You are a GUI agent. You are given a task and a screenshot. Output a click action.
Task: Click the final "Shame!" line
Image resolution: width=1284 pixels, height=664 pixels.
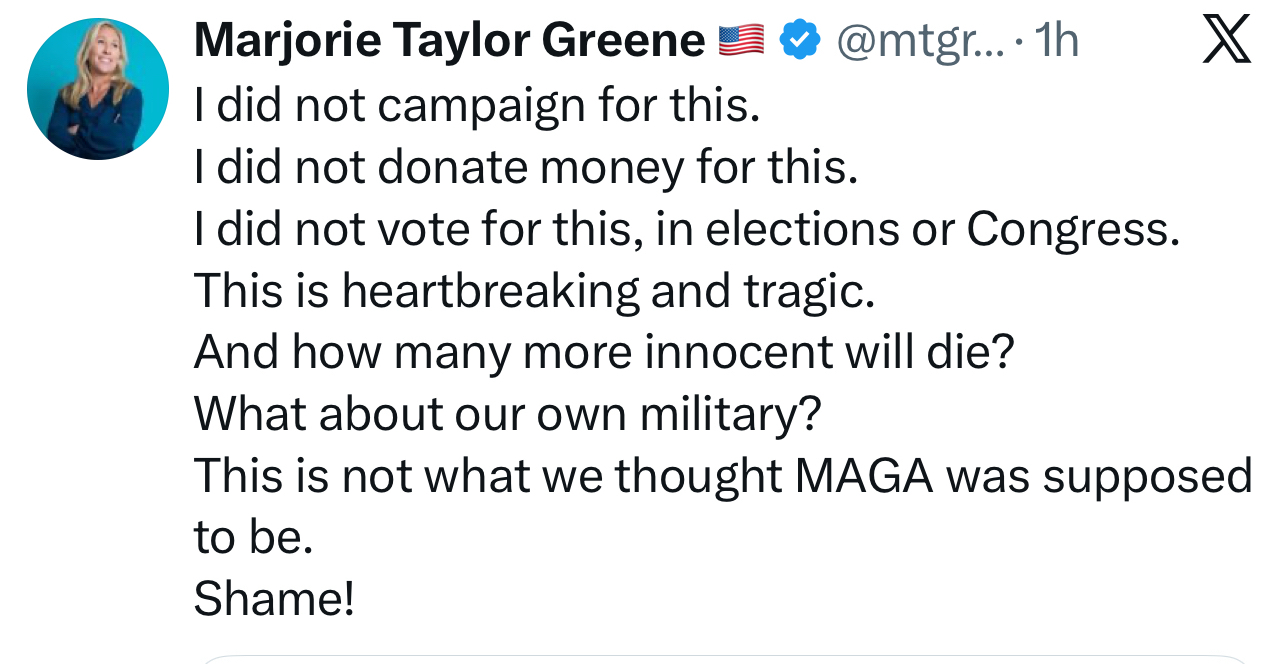coord(273,599)
